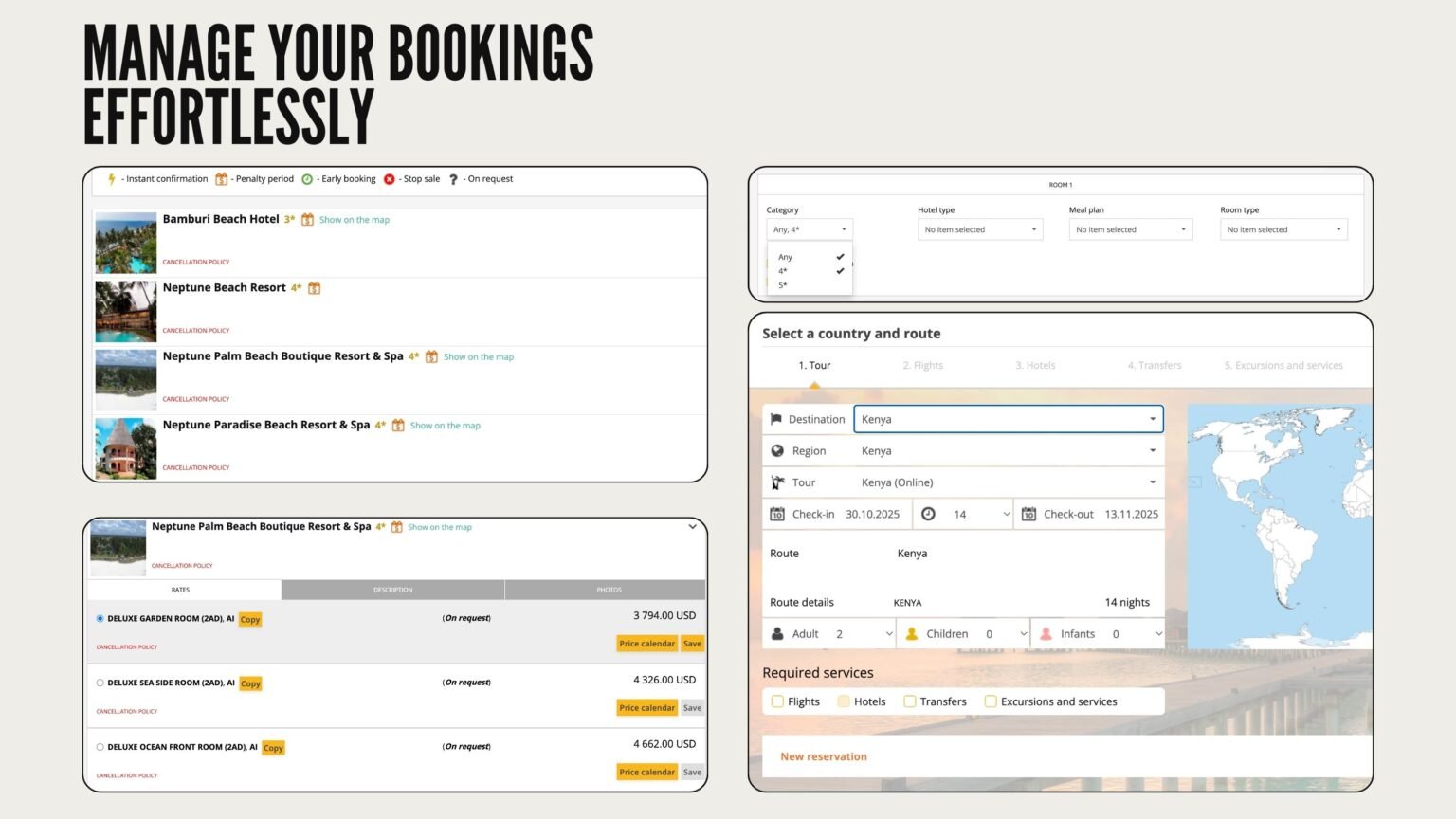Click the nights clock icon
The height and width of the screenshot is (819, 1456).
pyautogui.click(x=928, y=514)
